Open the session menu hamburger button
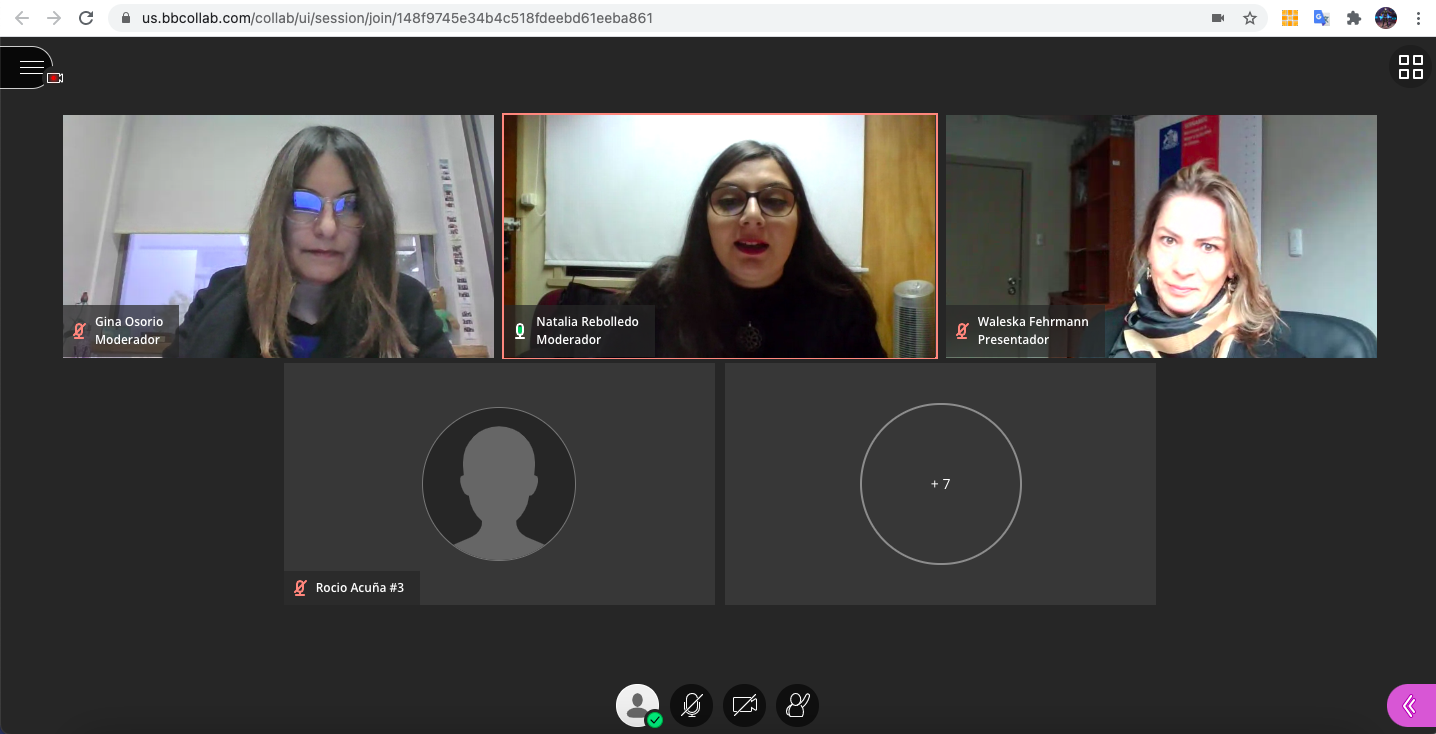Screen dimensions: 1436x734 [30, 67]
